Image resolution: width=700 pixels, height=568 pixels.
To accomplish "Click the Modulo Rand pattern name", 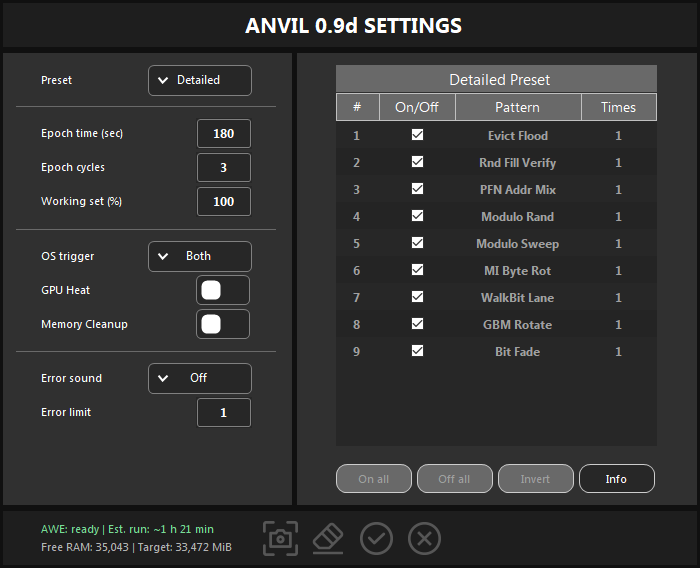I will pos(518,217).
